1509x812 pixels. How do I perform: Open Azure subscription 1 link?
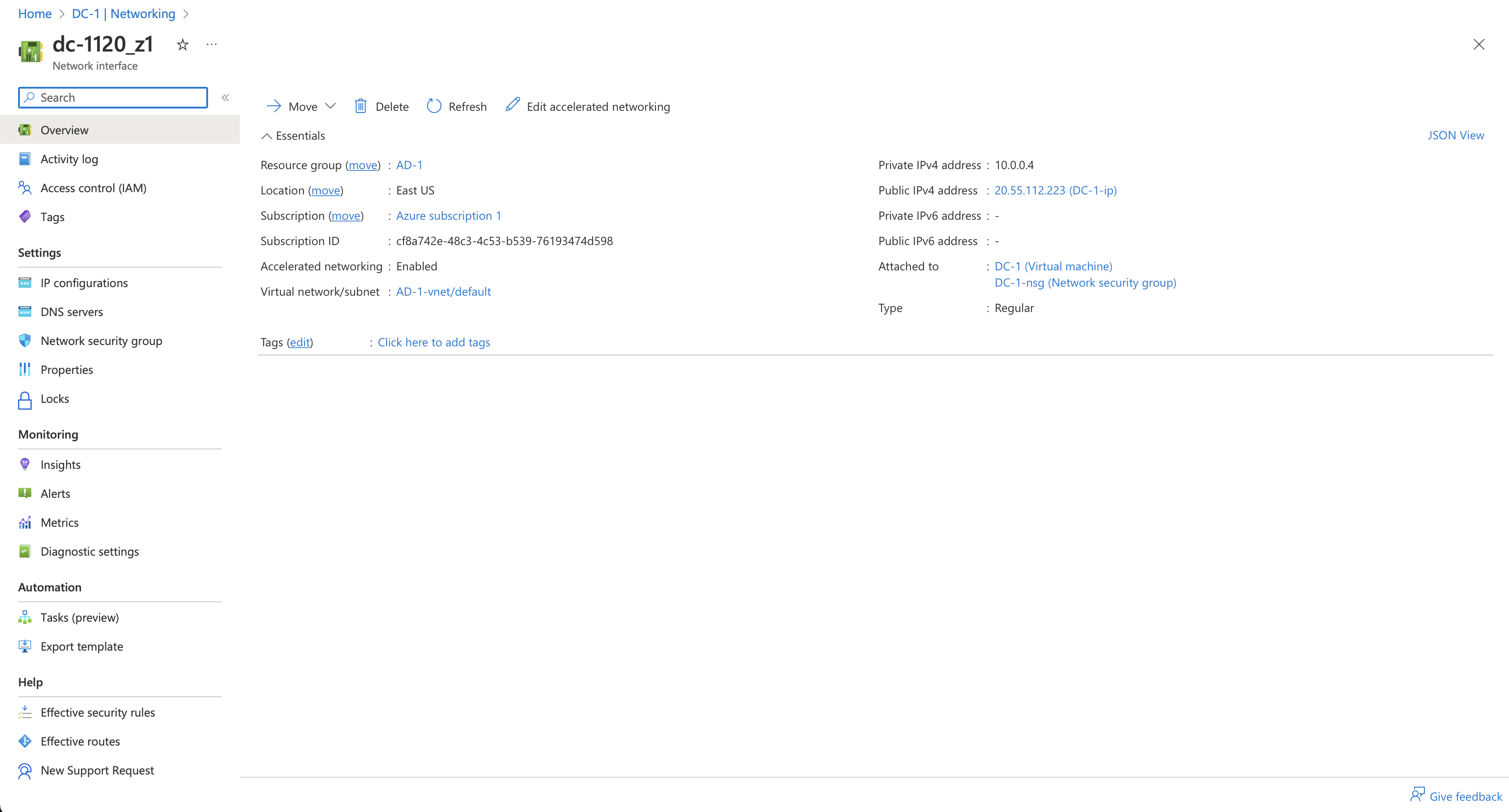tap(449, 216)
